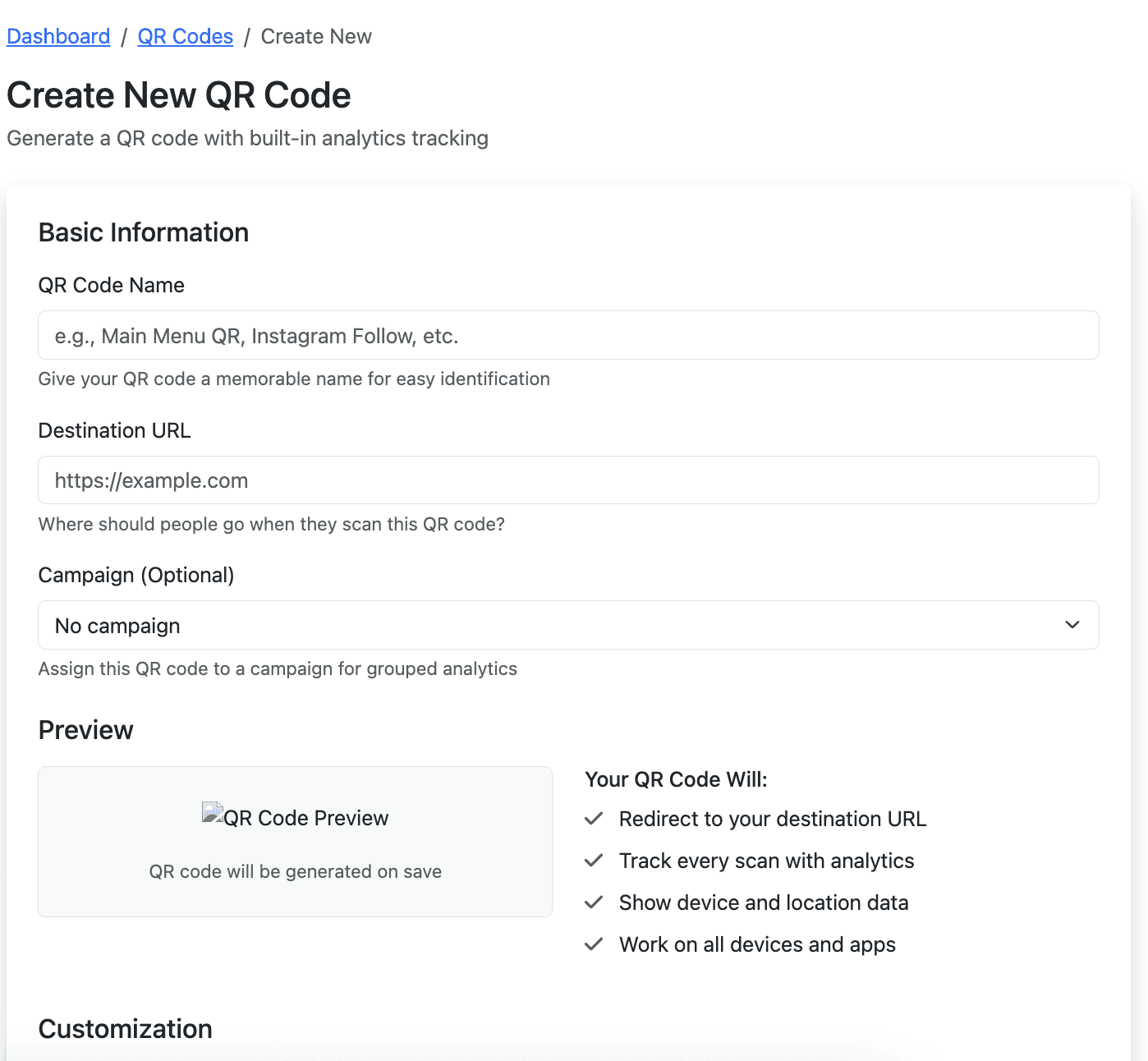Click checkmark beside Work on all devices
The width and height of the screenshot is (1148, 1061).
[x=594, y=944]
